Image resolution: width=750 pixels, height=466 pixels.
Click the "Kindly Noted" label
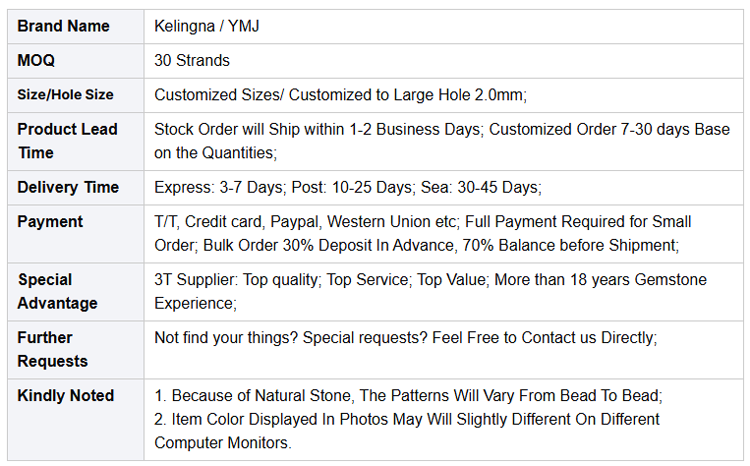coord(66,395)
